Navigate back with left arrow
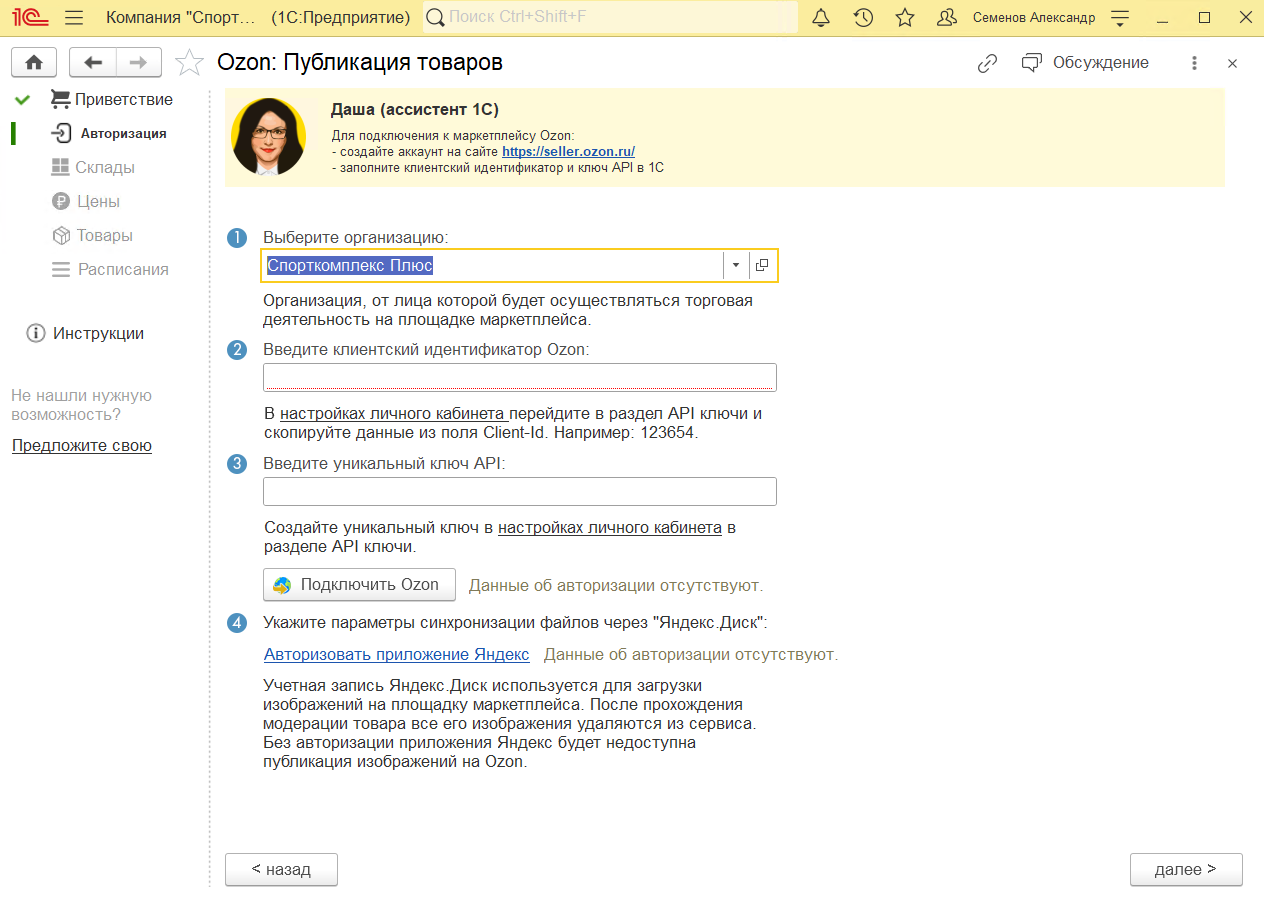The height and width of the screenshot is (900, 1264). [93, 62]
